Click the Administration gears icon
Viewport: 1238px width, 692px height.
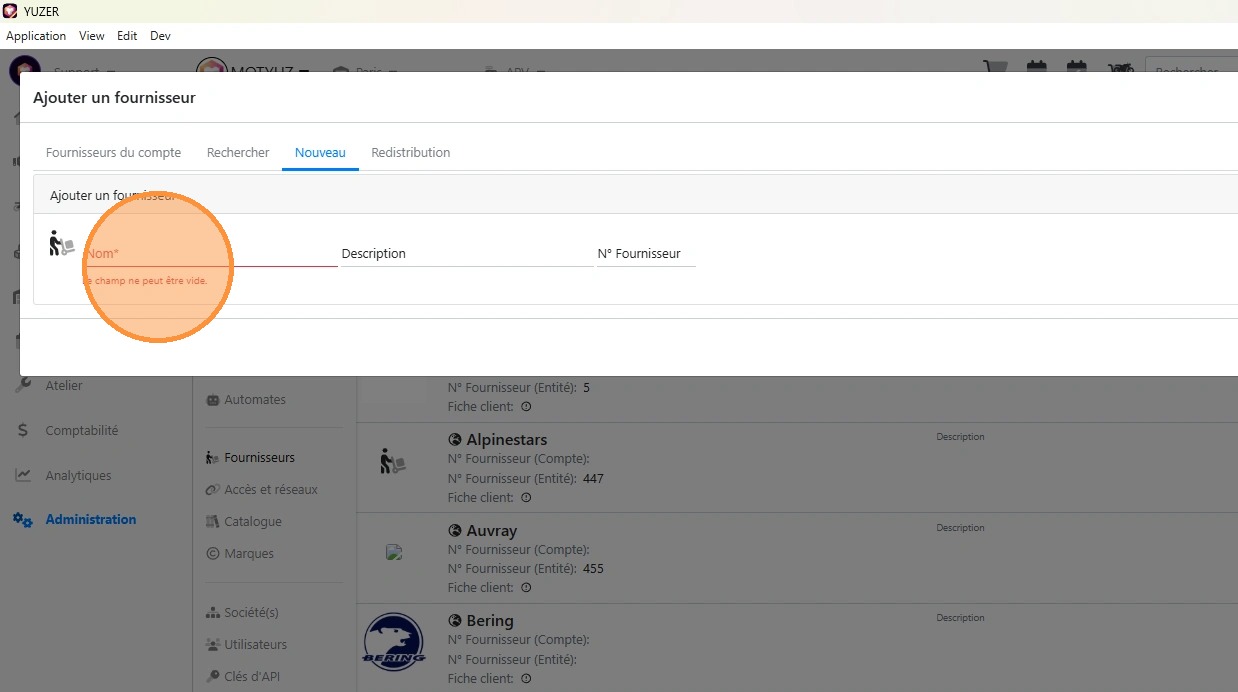click(23, 520)
